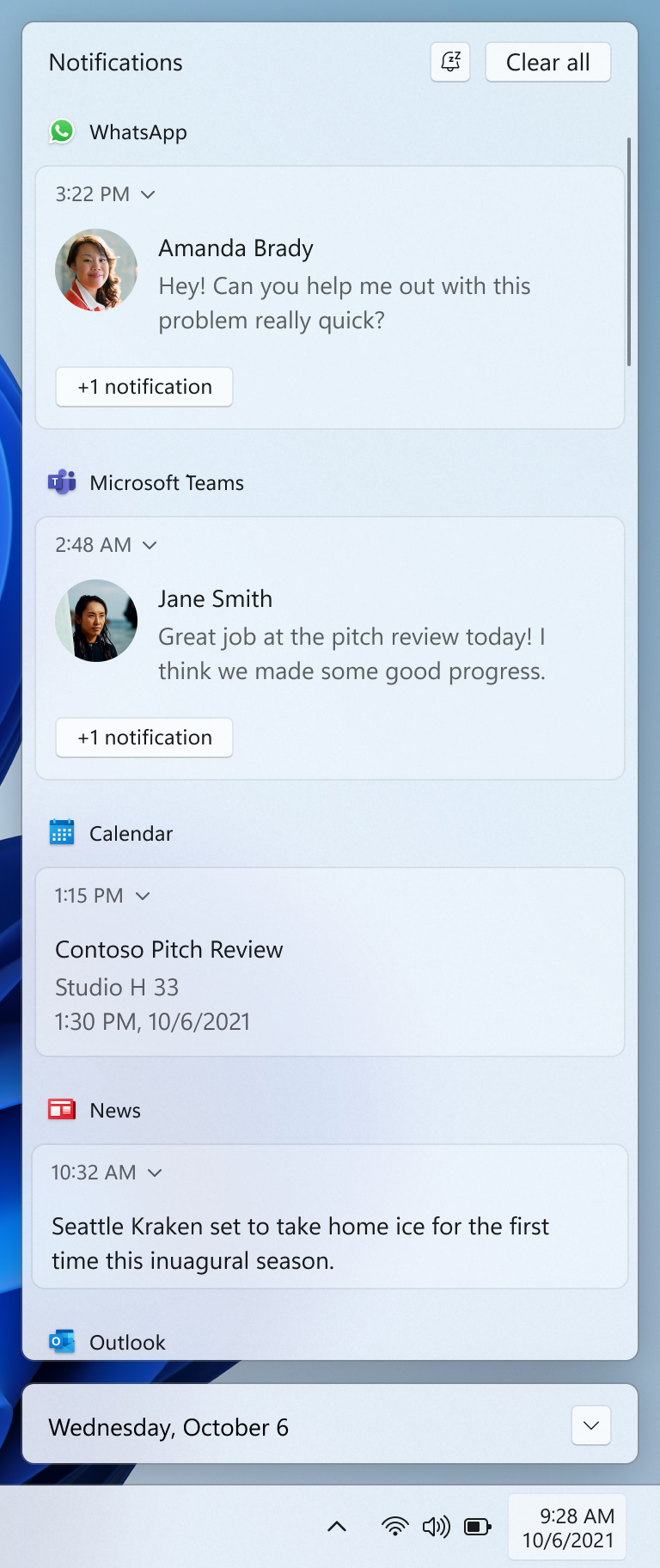This screenshot has height=1568, width=660.
Task: Open Amanda Brady's message text
Action: click(x=345, y=303)
